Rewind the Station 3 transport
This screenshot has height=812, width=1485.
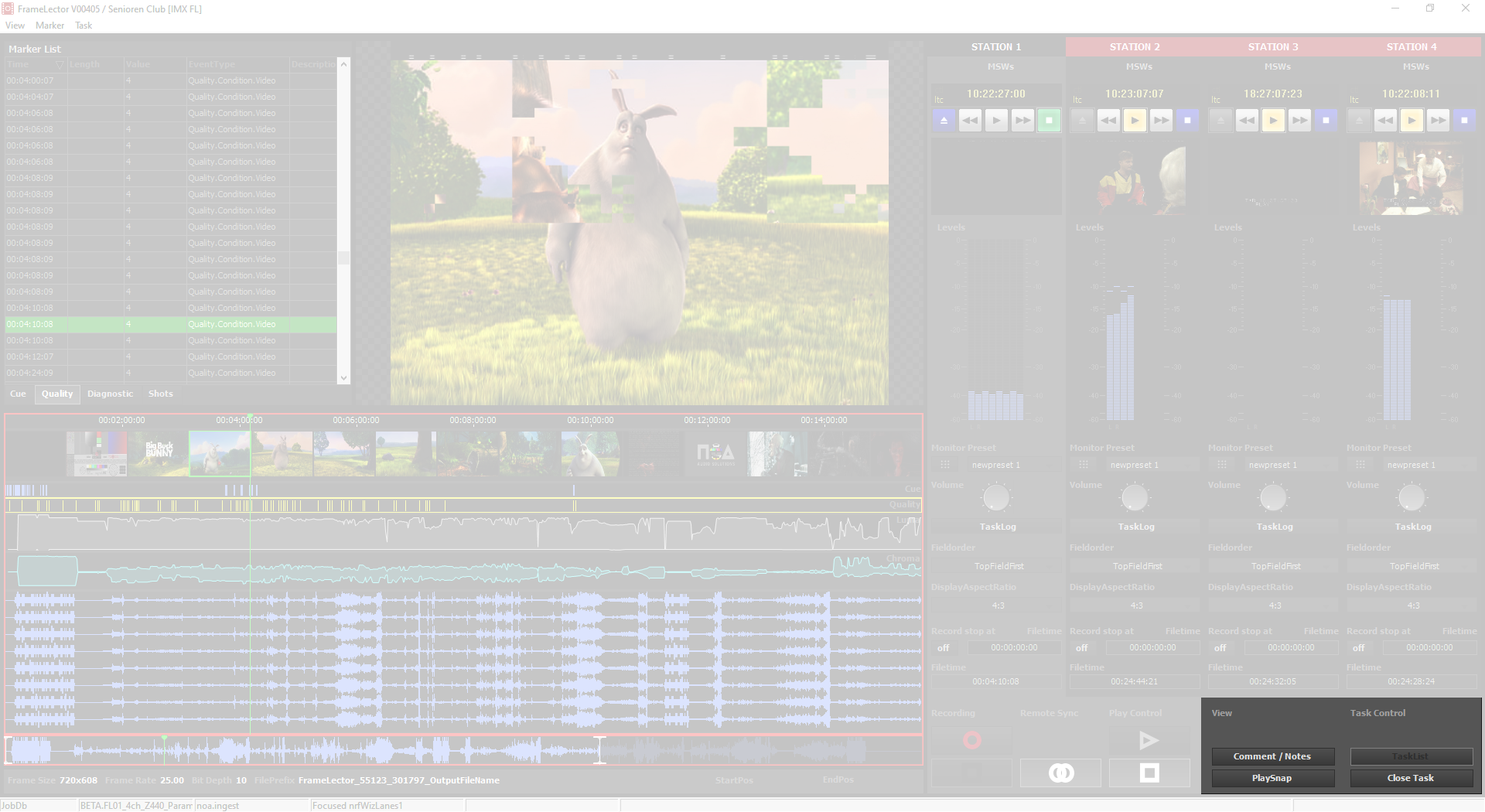point(1247,121)
